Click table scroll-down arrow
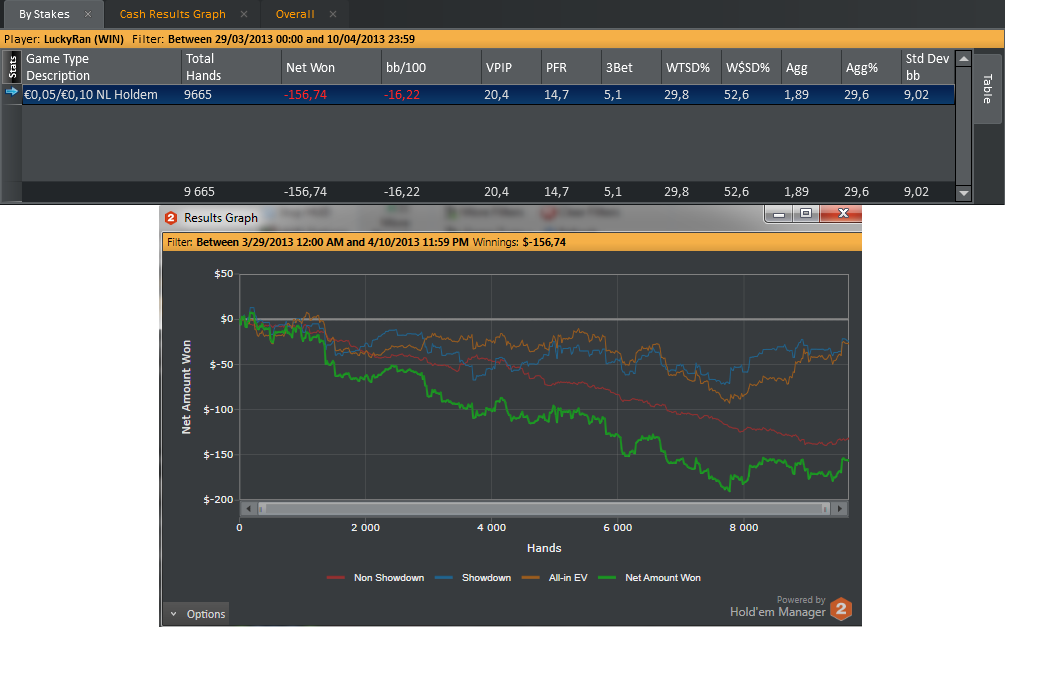Viewport: 1044px width, 680px height. coord(963,194)
